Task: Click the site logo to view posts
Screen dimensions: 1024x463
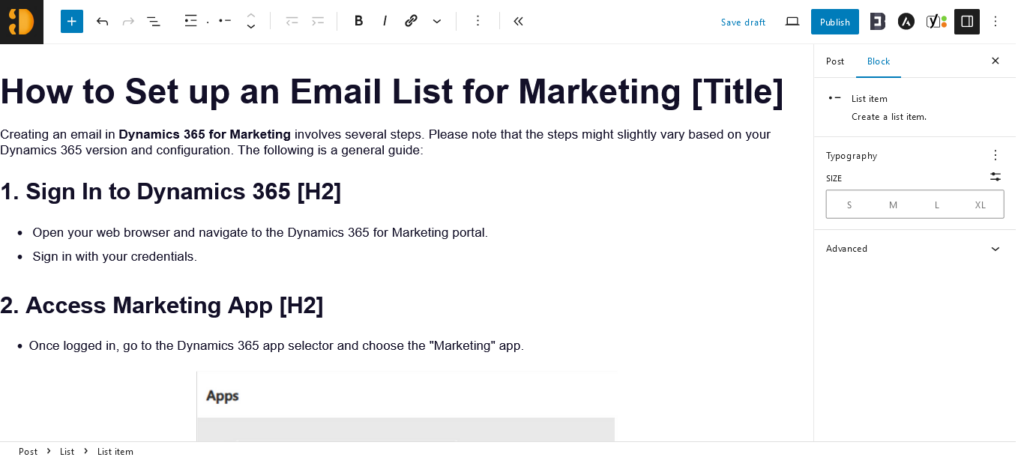Action: (22, 22)
